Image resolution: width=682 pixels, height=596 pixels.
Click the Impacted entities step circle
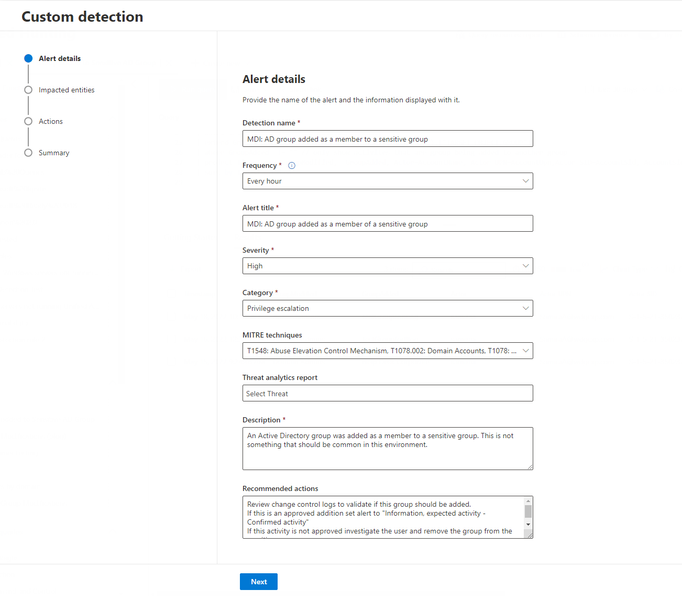pos(28,90)
